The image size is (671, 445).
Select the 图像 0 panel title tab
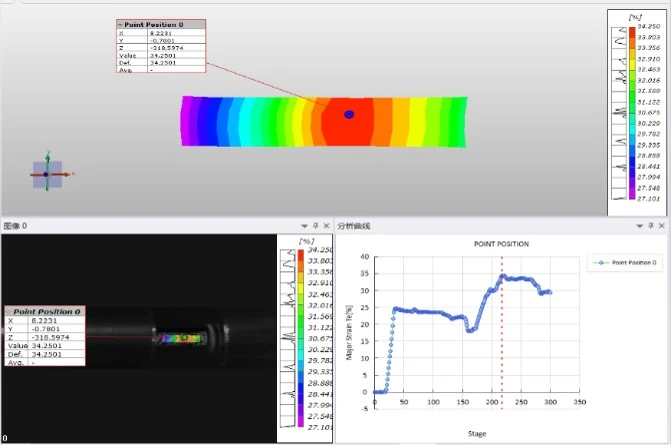point(15,226)
